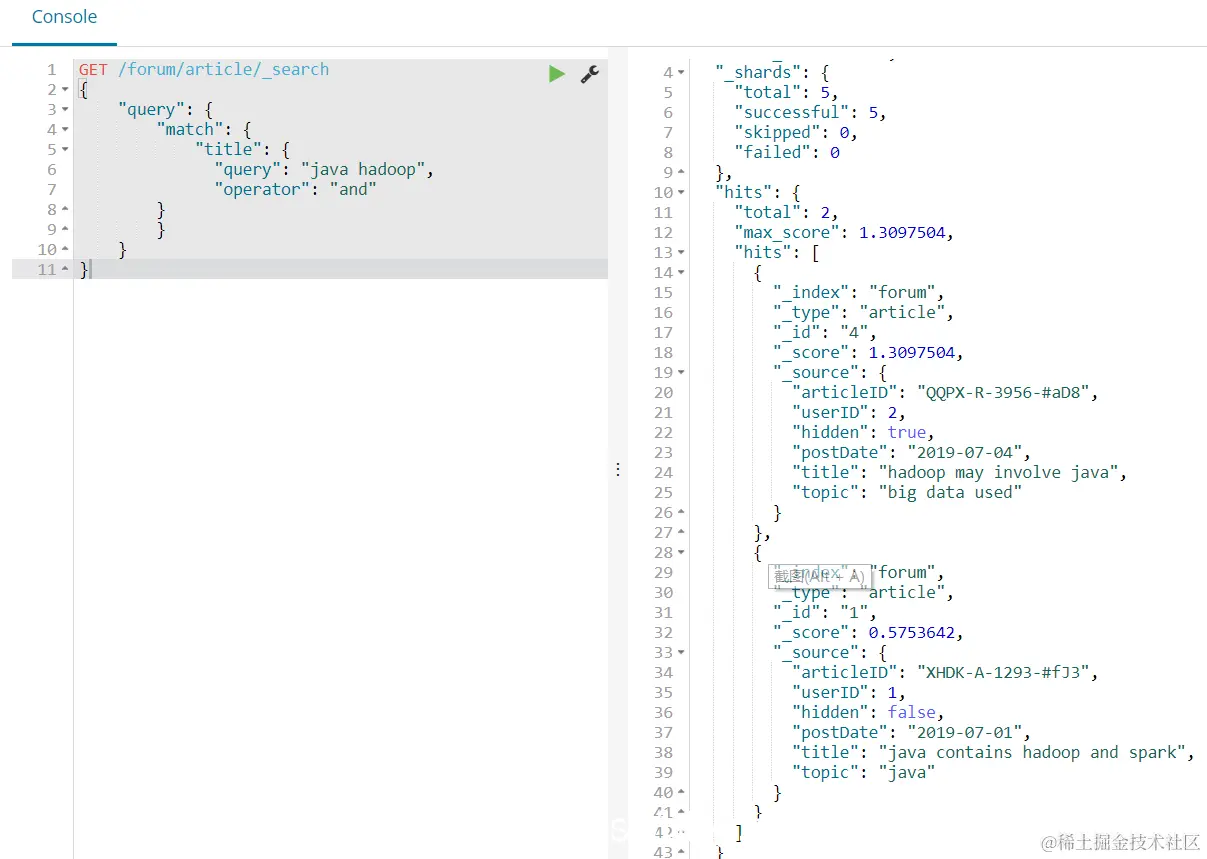Click title "java contains hadoop and spark"
This screenshot has height=859, width=1207.
click(1034, 753)
